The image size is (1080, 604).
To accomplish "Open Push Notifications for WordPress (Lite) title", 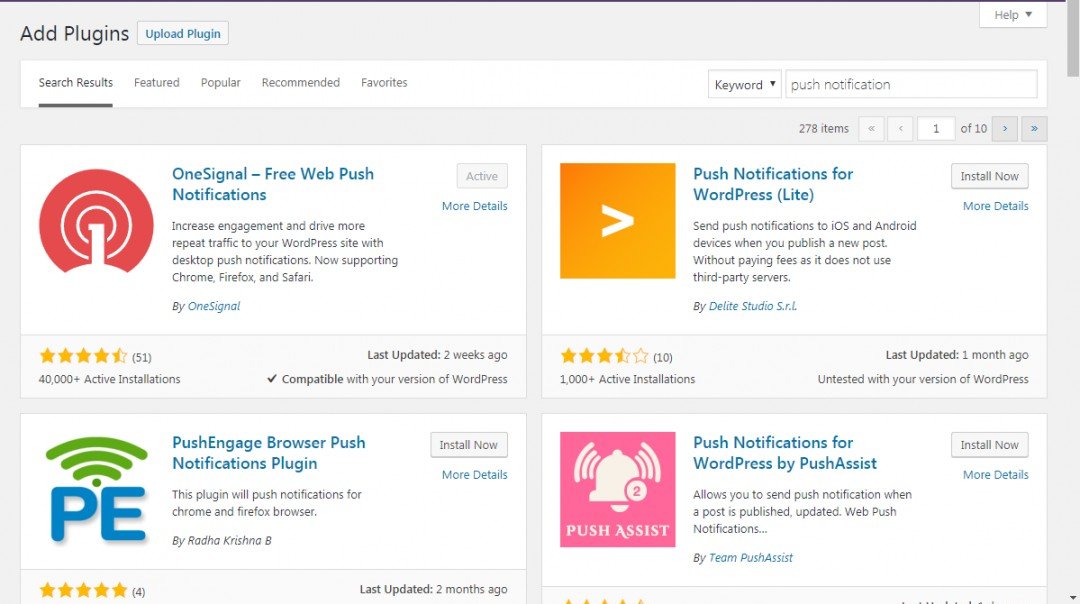I will tap(773, 184).
